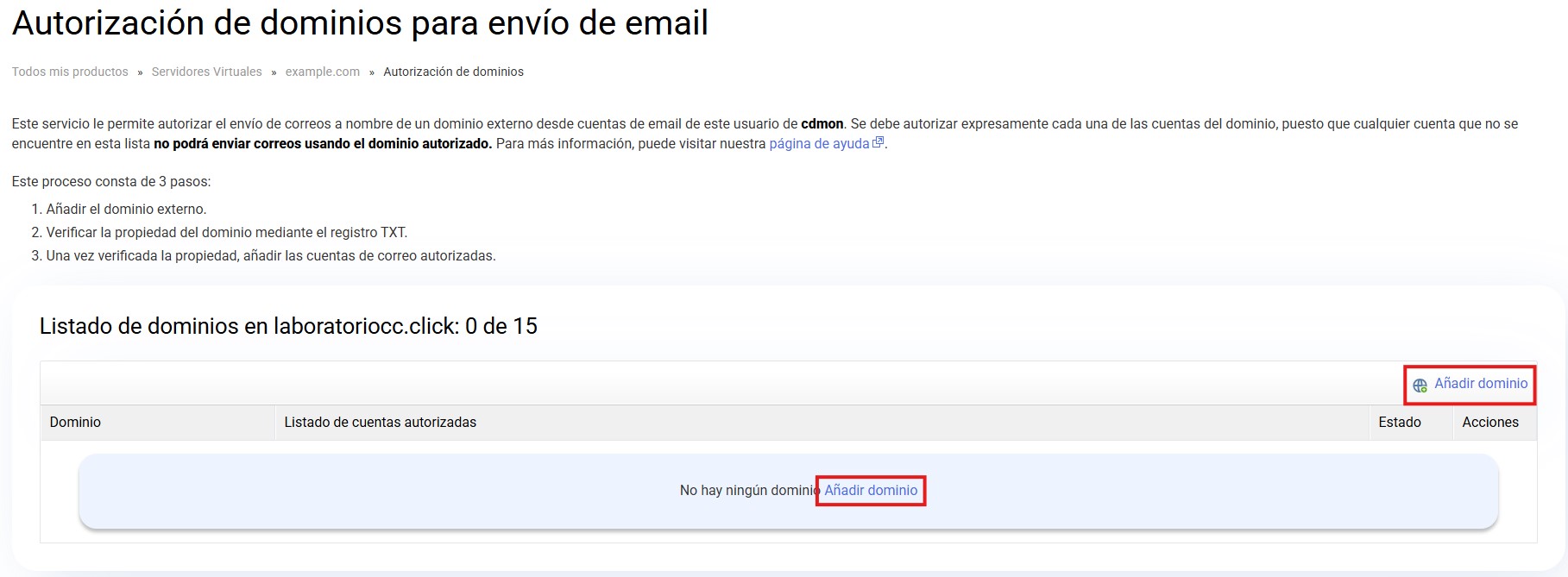1568x577 pixels.
Task: Click the Acciones column header
Action: click(1489, 423)
